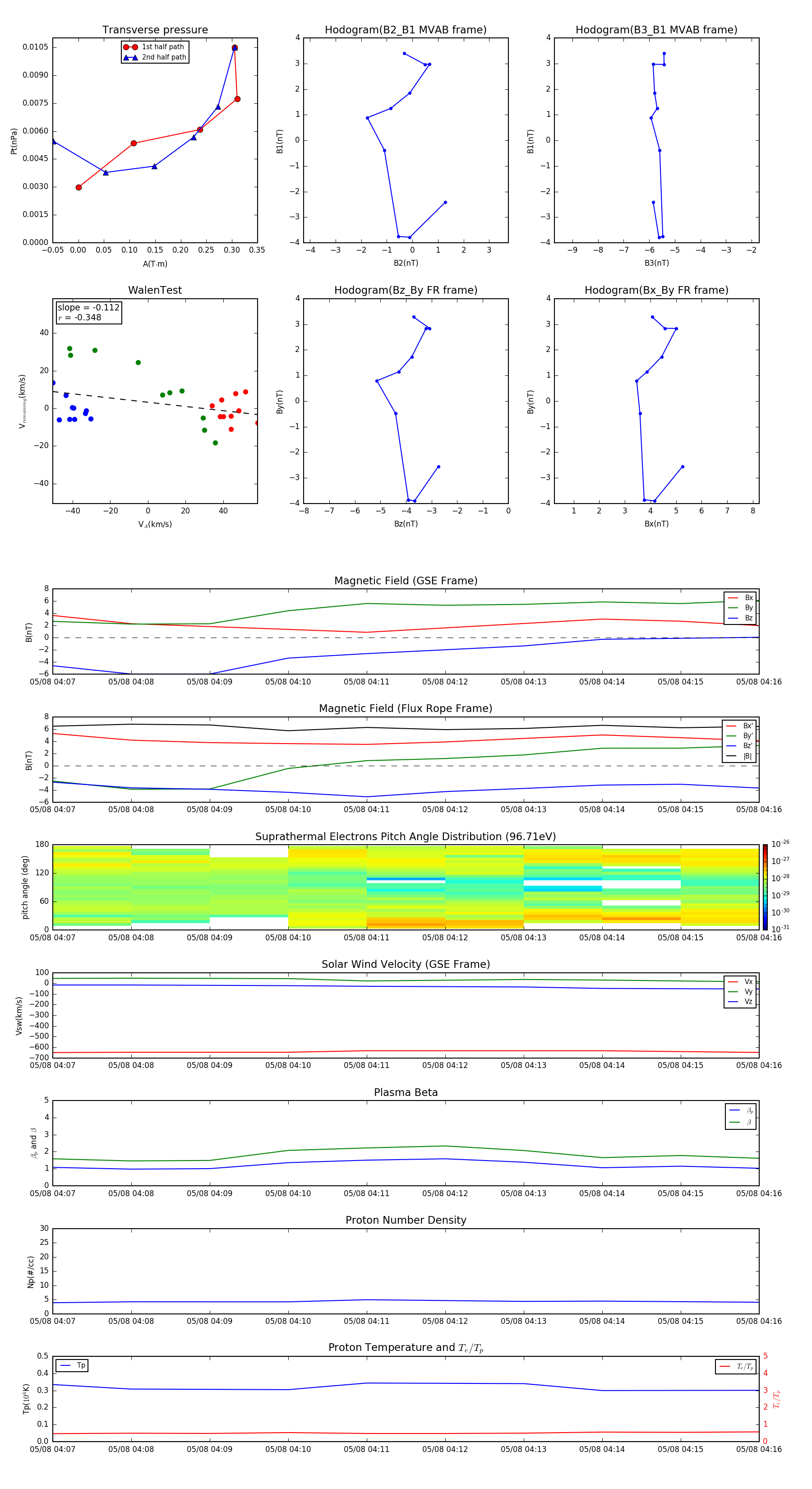Click the 'r = -0.348' annotation text

click(x=80, y=317)
